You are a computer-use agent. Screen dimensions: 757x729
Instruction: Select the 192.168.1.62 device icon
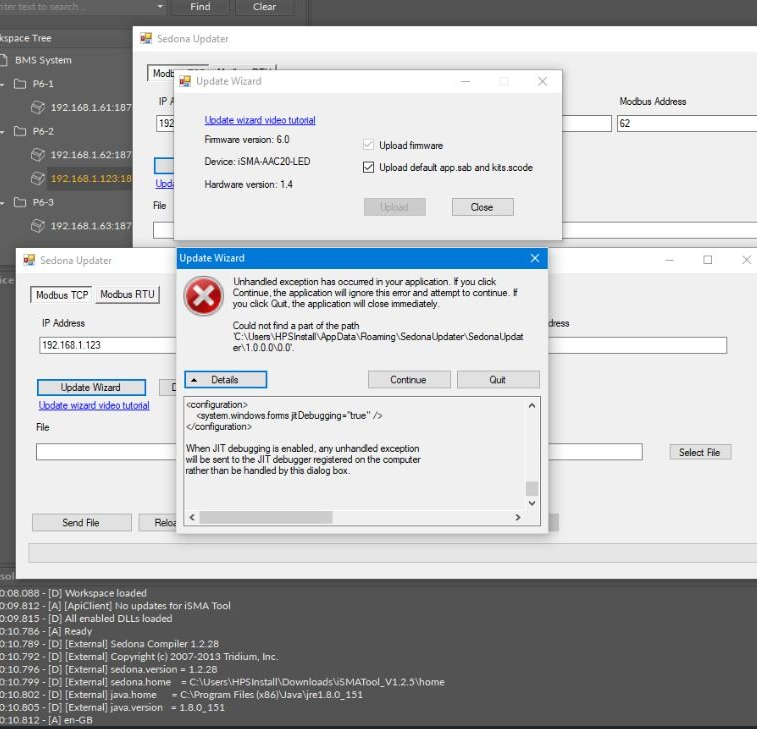point(38,155)
